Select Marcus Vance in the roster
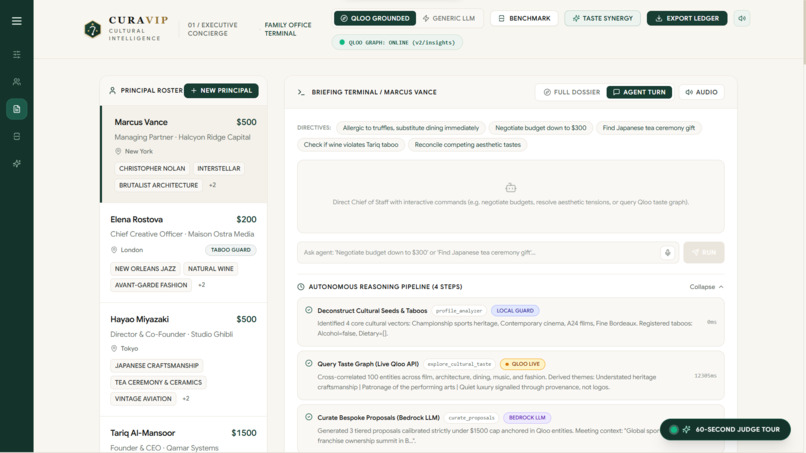806x453 pixels. (184, 154)
